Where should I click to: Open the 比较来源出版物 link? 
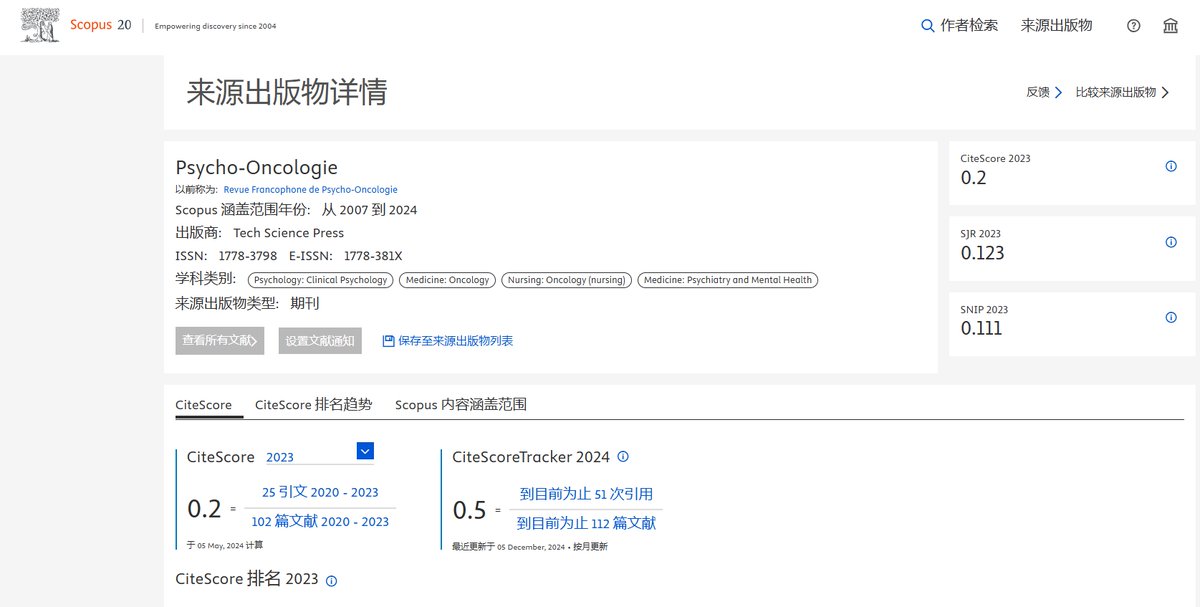click(1116, 92)
